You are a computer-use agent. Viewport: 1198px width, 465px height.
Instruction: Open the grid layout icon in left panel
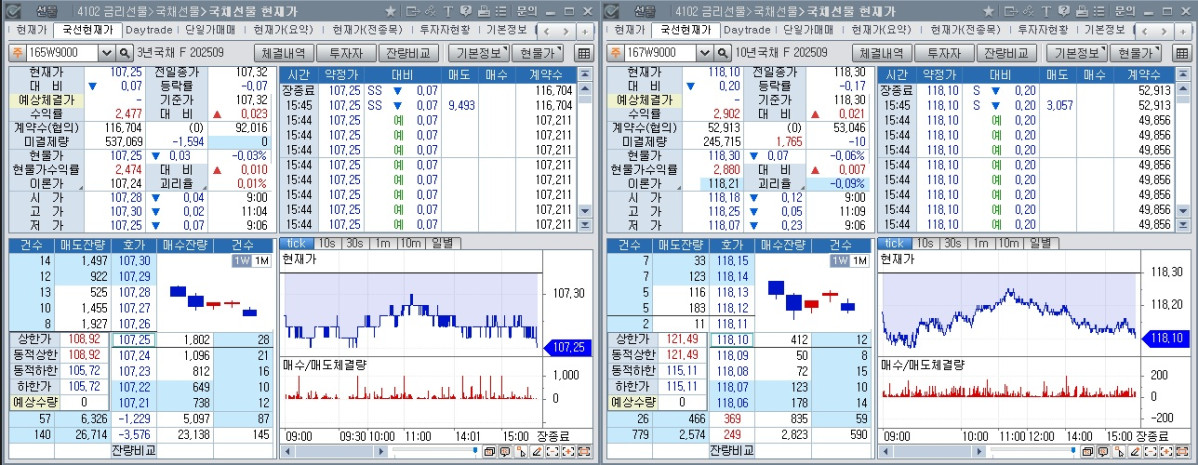point(584,53)
